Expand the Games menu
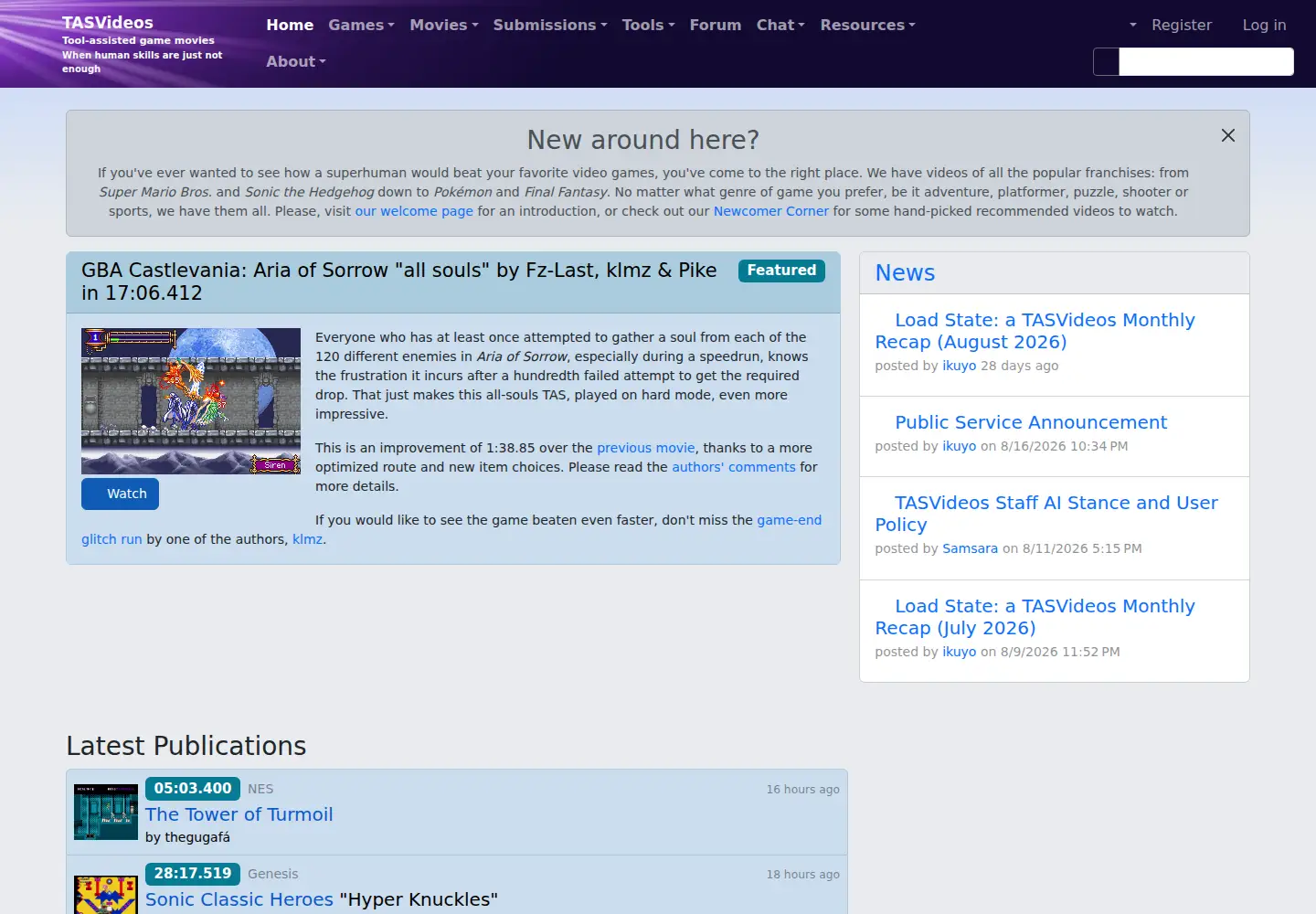Viewport: 1316px width, 914px height. tap(362, 25)
